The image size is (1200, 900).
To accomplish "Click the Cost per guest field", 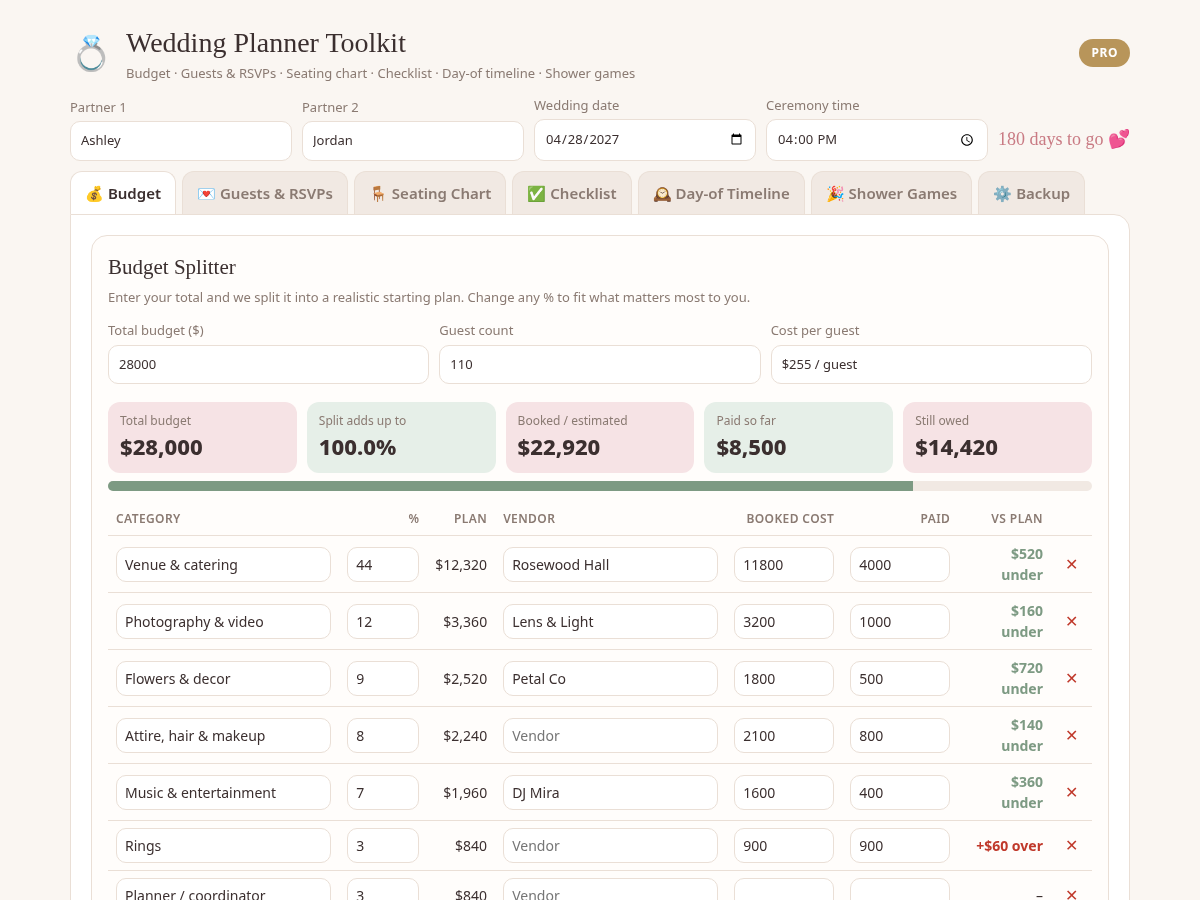I will pos(931,365).
